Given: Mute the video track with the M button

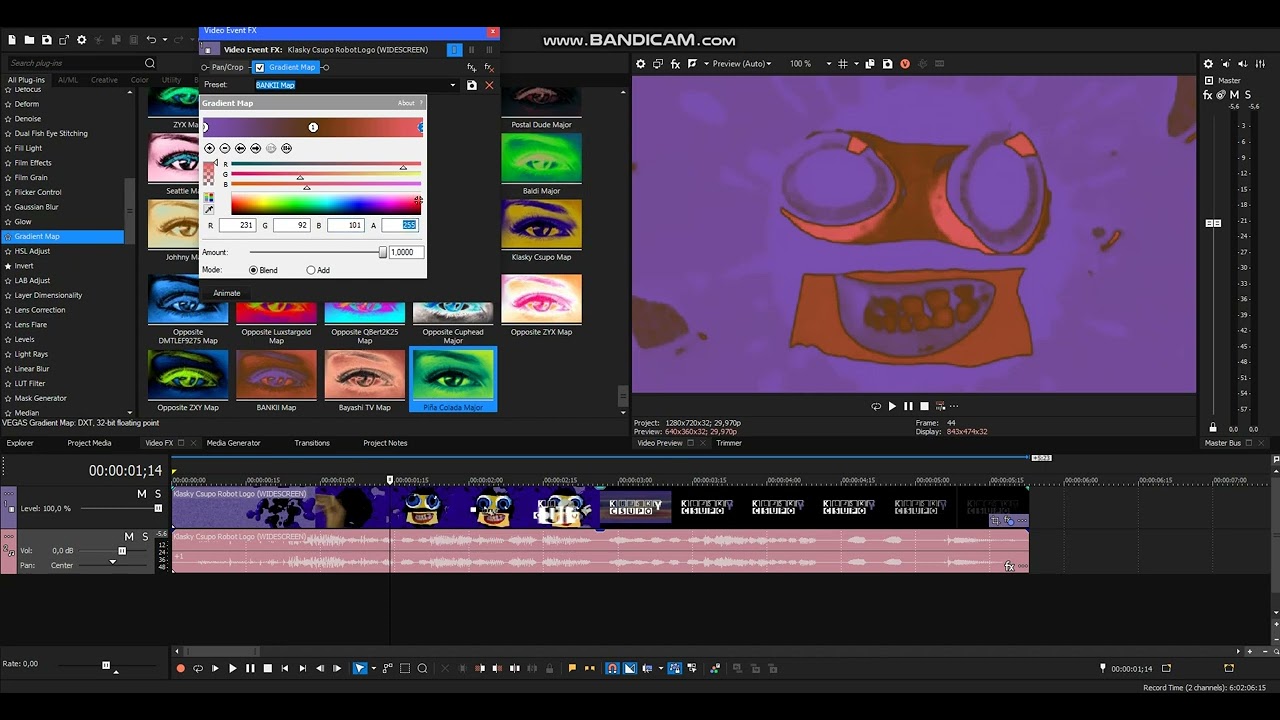Looking at the screenshot, I should pos(142,494).
